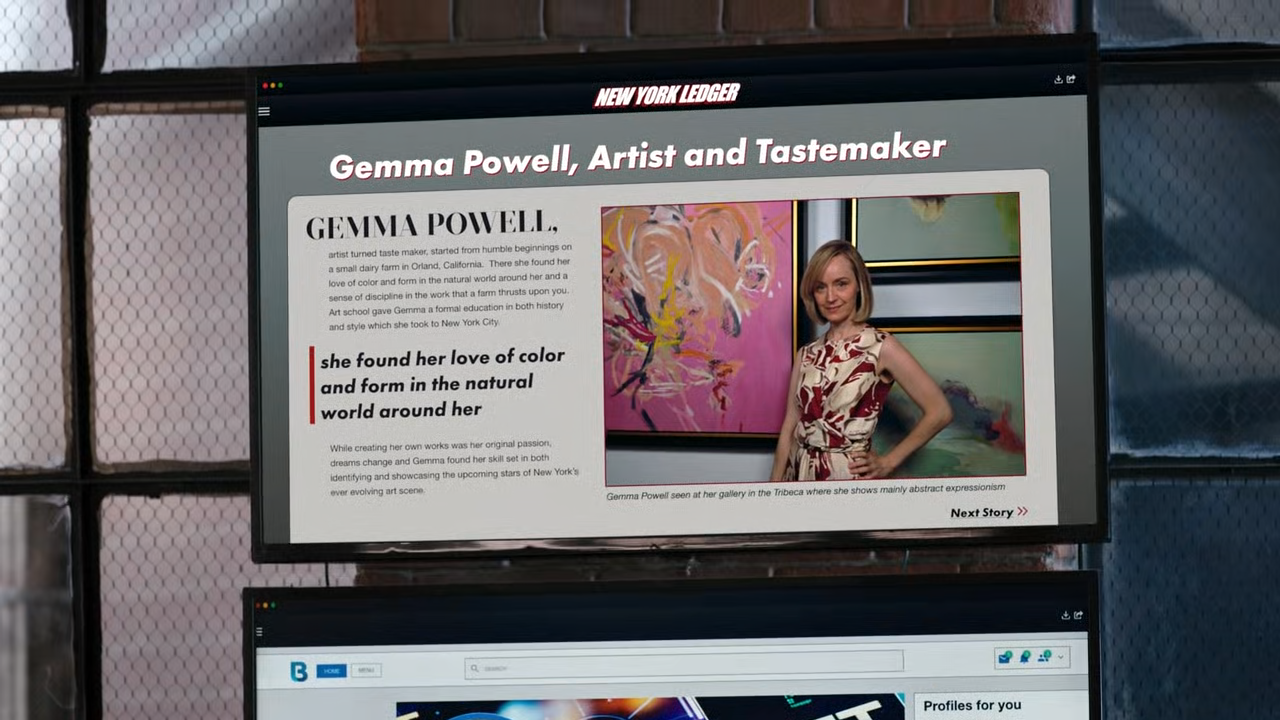This screenshot has width=1280, height=720.
Task: Click the Next Story link
Action: tap(981, 513)
